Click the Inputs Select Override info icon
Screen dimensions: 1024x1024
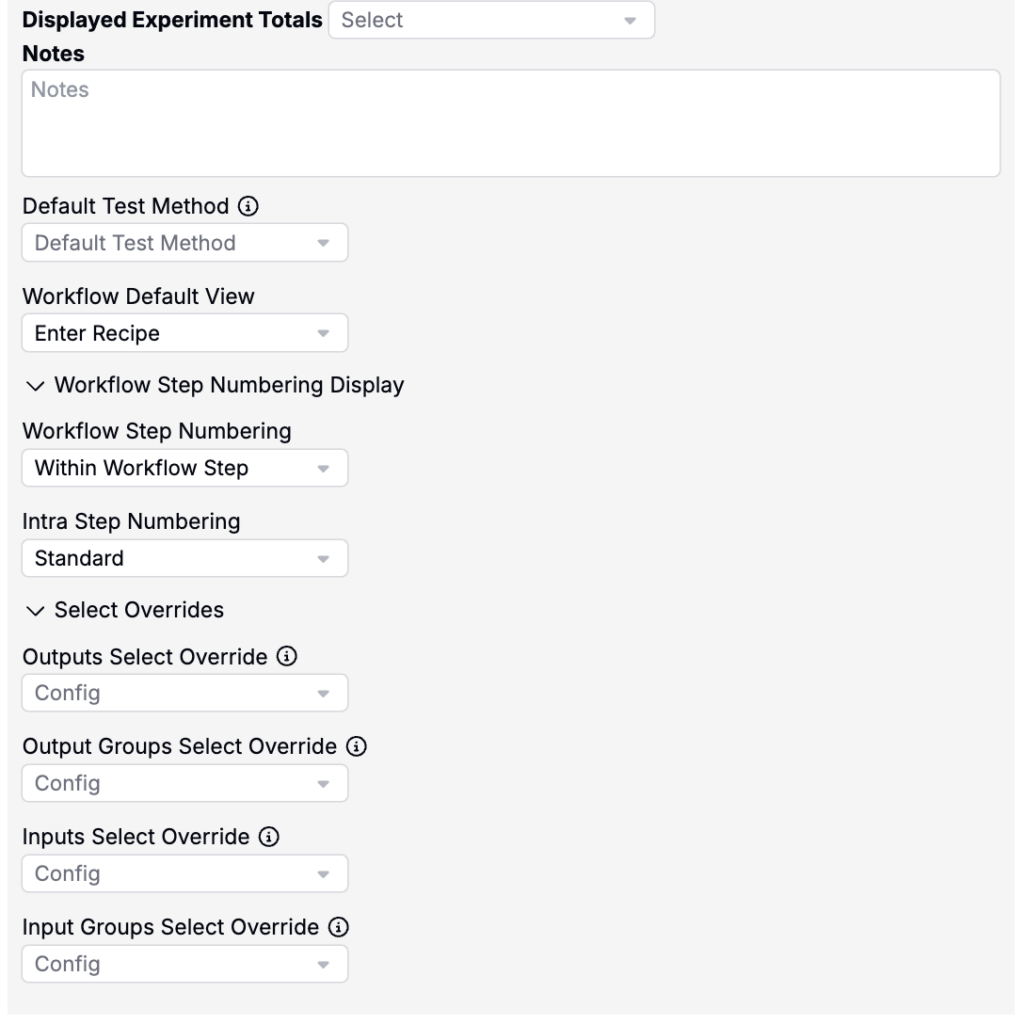pyautogui.click(x=269, y=837)
